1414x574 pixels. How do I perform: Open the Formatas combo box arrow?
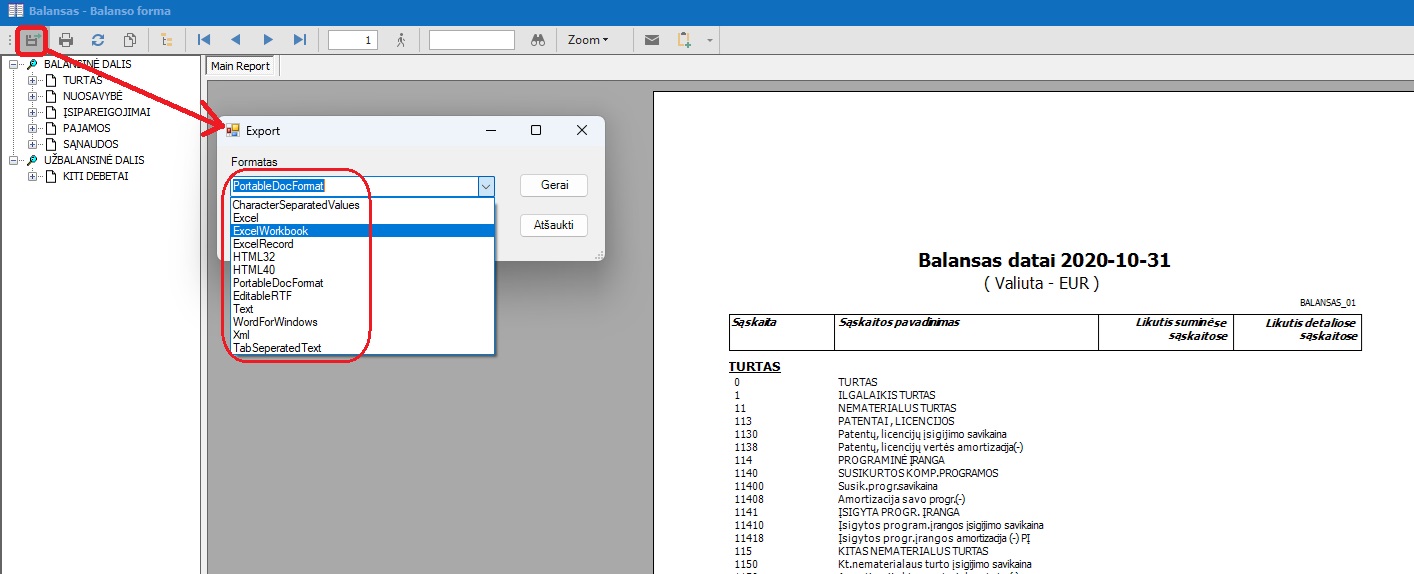486,186
